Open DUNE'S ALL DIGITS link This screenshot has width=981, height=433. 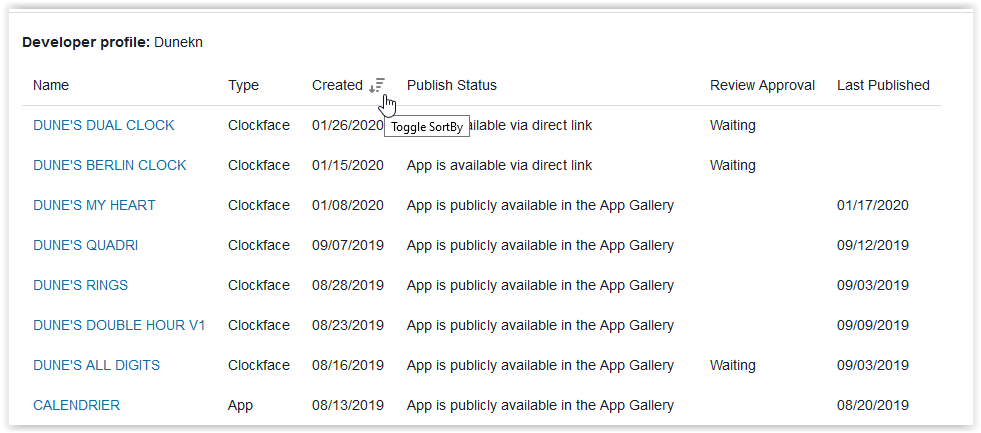pos(96,365)
